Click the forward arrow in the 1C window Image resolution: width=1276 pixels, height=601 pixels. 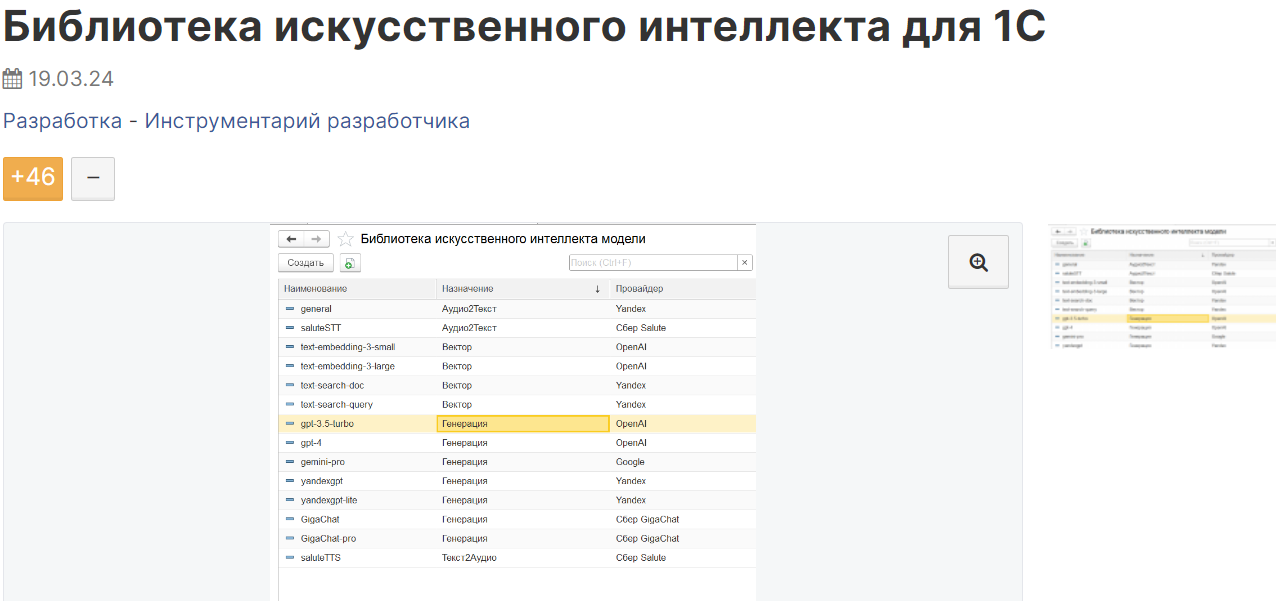317,239
